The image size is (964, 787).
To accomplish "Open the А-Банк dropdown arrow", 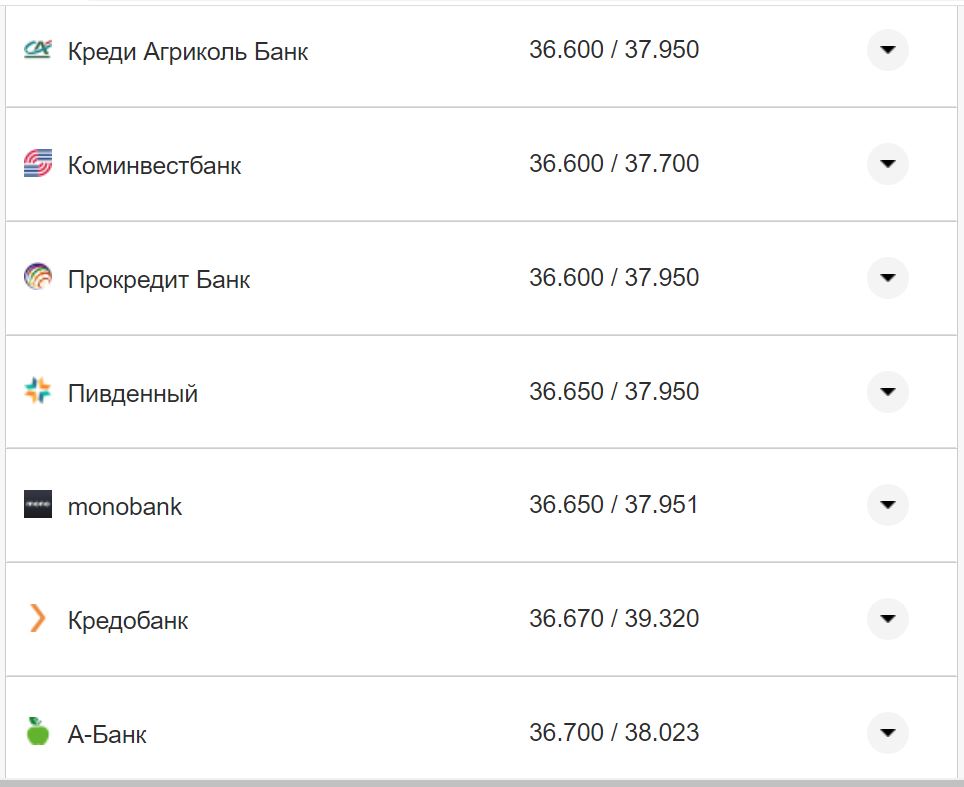I will pyautogui.click(x=887, y=733).
